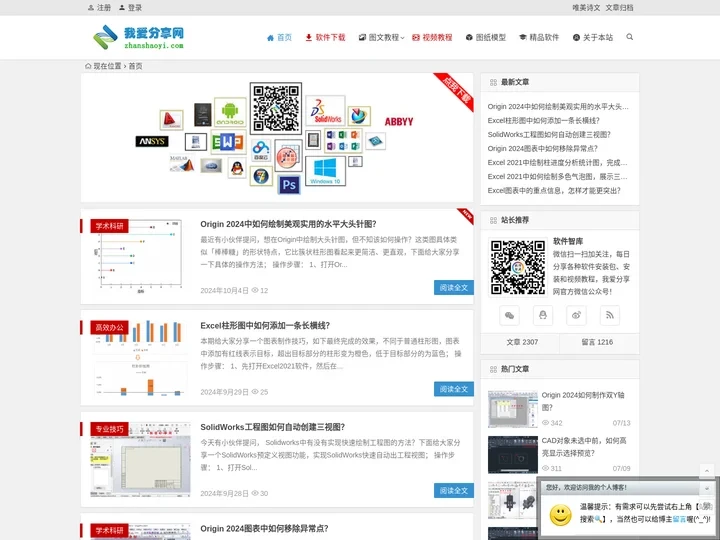The image size is (720, 540).
Task: Click the Photoshop Ps icon in banner
Action: pyautogui.click(x=289, y=185)
